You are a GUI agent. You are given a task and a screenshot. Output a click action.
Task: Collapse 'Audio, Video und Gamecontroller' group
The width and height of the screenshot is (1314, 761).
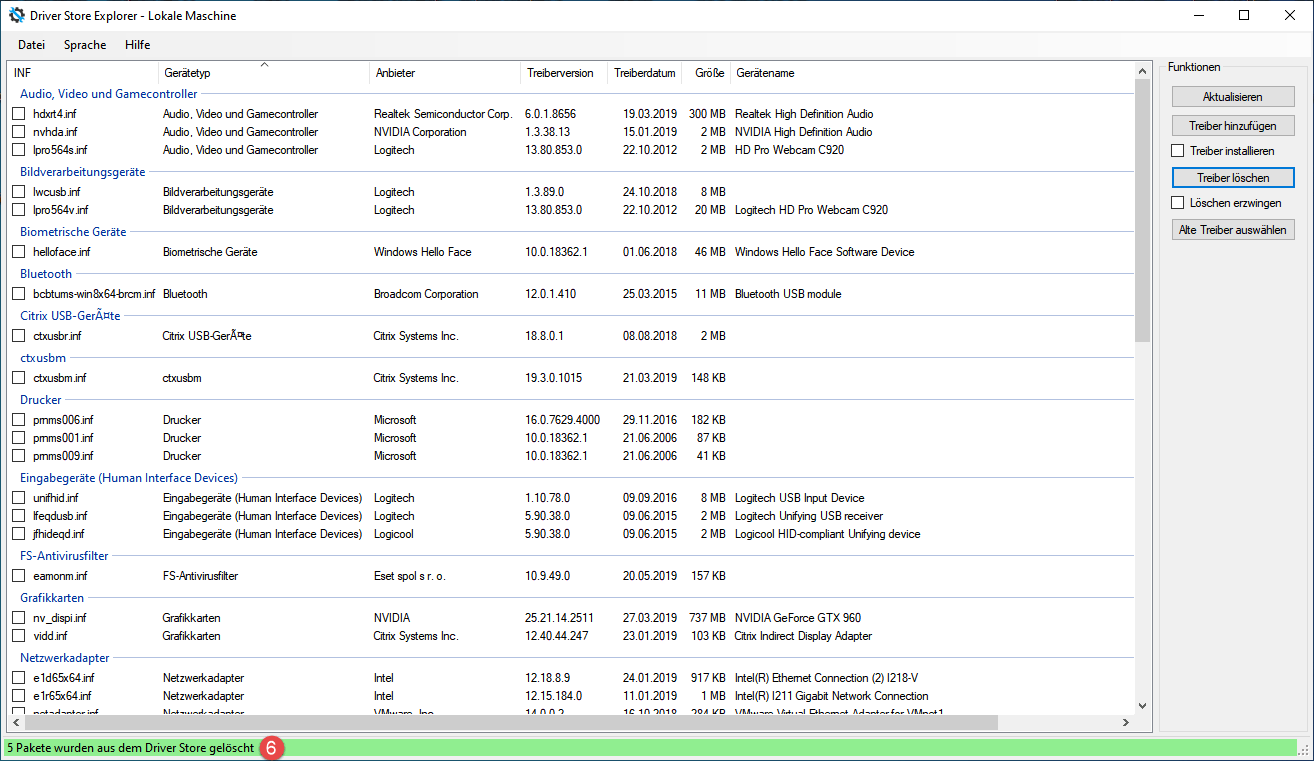coord(108,94)
